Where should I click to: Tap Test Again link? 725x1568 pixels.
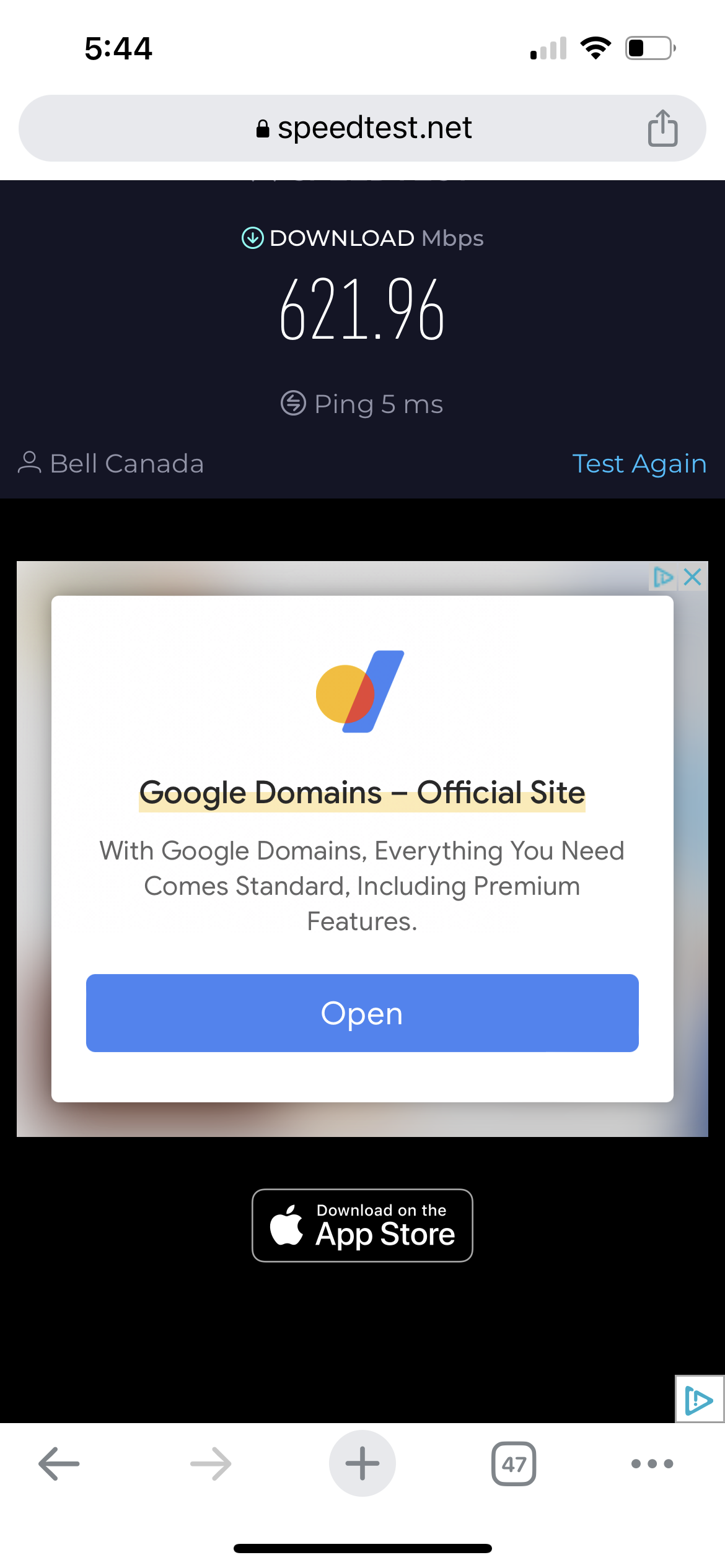[x=639, y=464]
